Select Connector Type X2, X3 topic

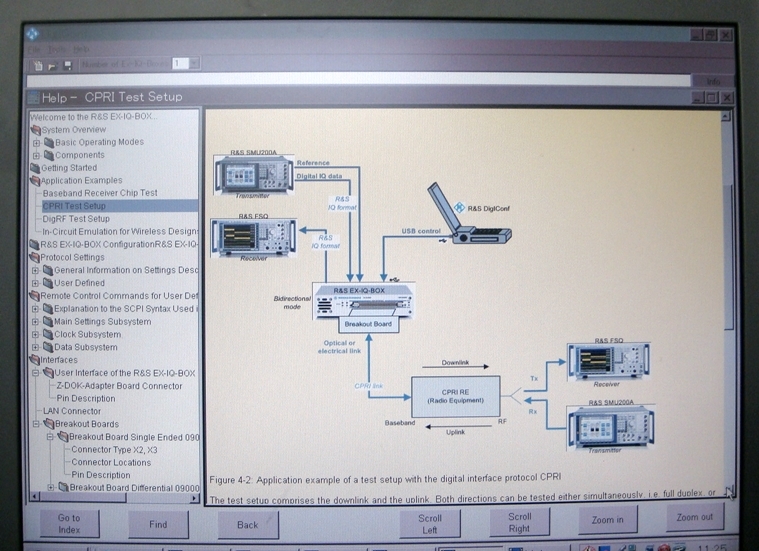point(114,450)
